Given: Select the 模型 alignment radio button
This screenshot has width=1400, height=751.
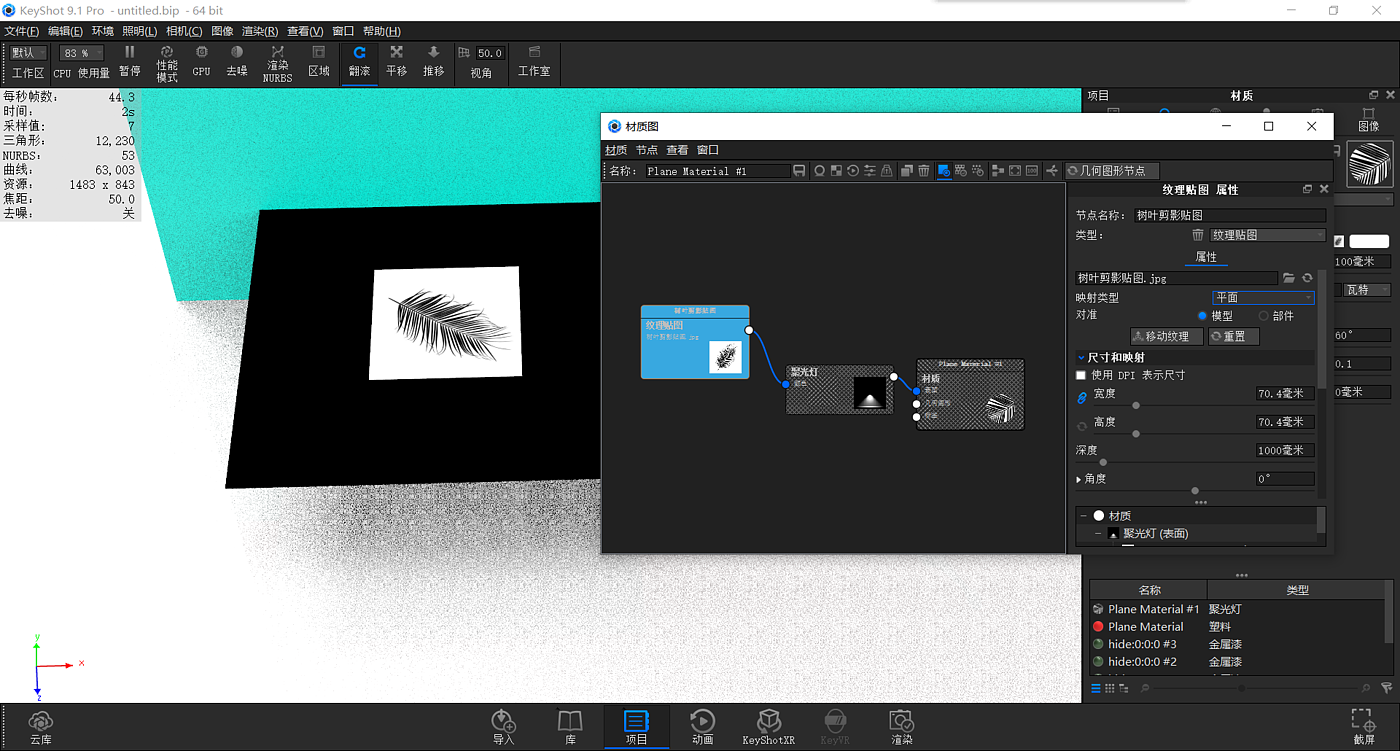Looking at the screenshot, I should coord(1203,316).
